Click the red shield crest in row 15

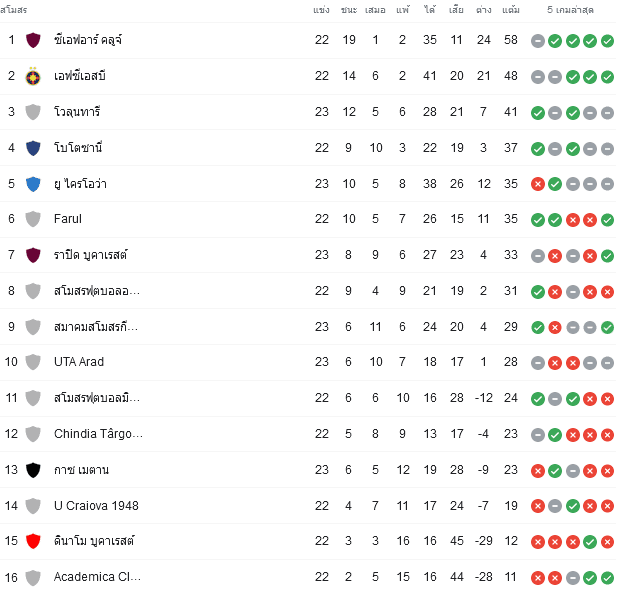point(33,541)
